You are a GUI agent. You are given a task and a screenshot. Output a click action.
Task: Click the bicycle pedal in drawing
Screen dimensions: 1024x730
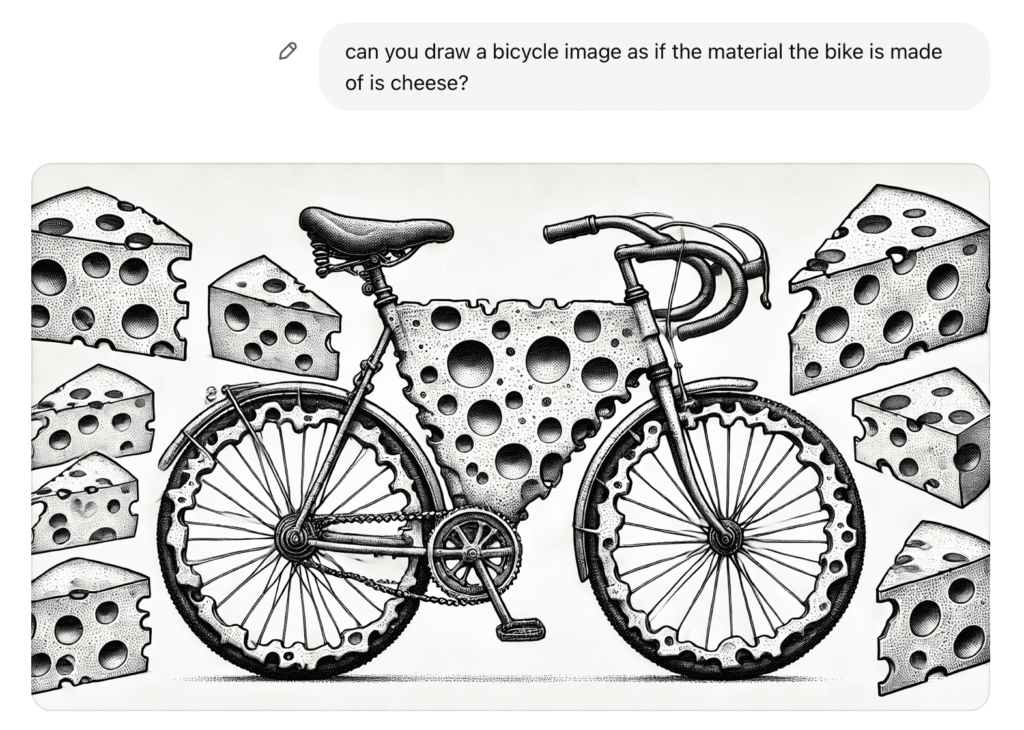pos(520,630)
